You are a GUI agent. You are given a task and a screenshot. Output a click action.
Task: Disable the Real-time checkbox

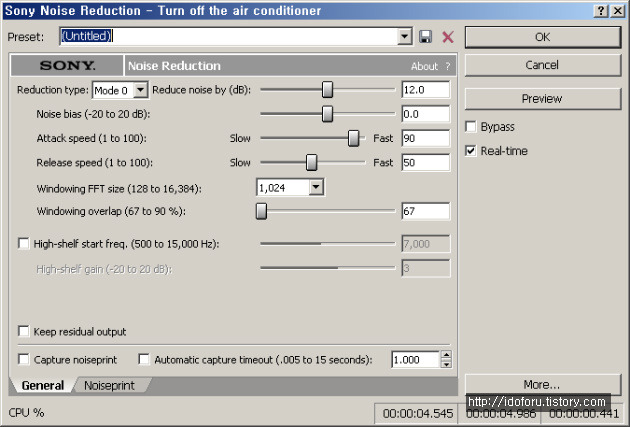(470, 151)
